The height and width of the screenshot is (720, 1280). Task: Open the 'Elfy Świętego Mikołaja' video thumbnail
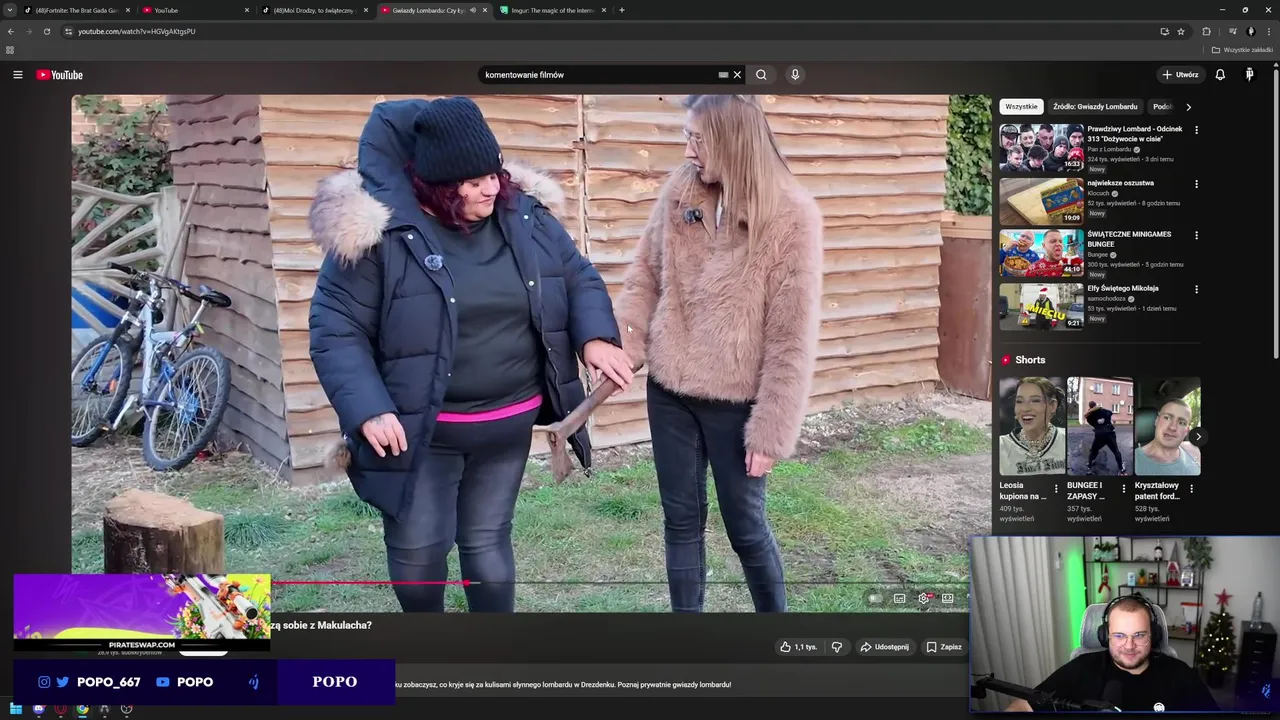1041,306
